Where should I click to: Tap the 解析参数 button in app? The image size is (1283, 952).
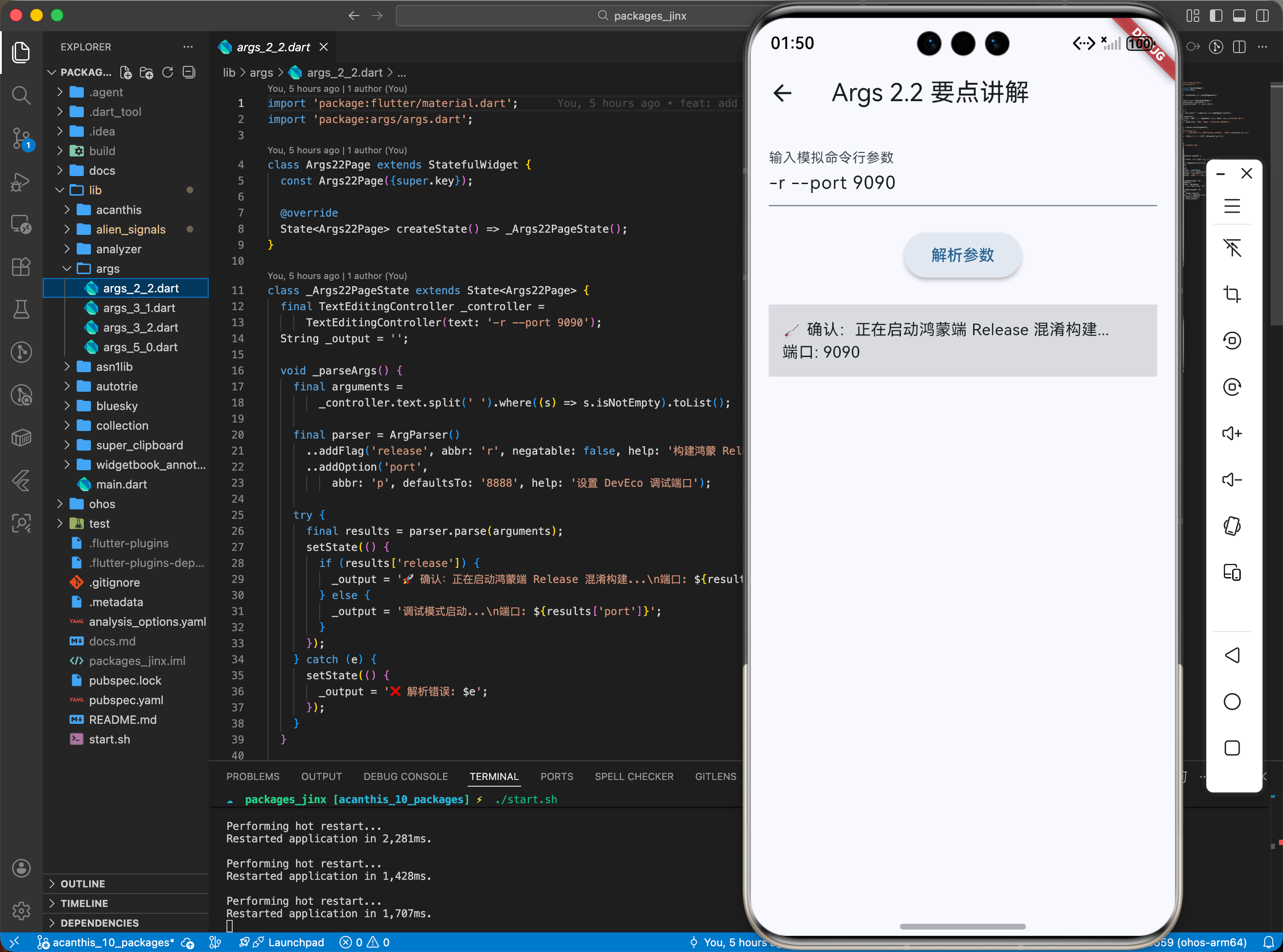pyautogui.click(x=962, y=255)
